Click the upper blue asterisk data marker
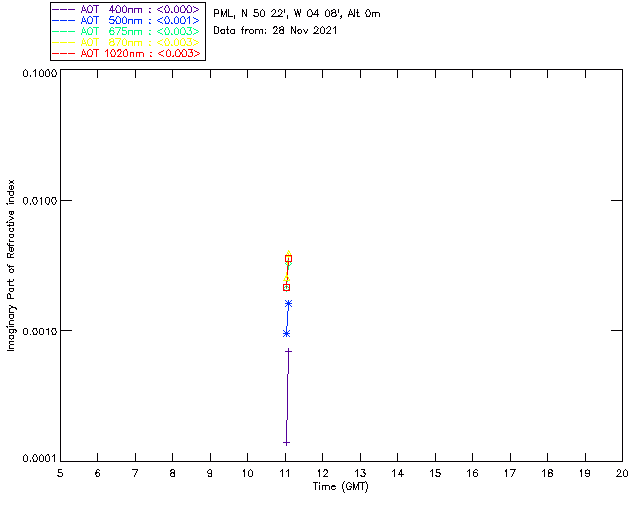Screen dimensions: 640x512 coord(289,304)
